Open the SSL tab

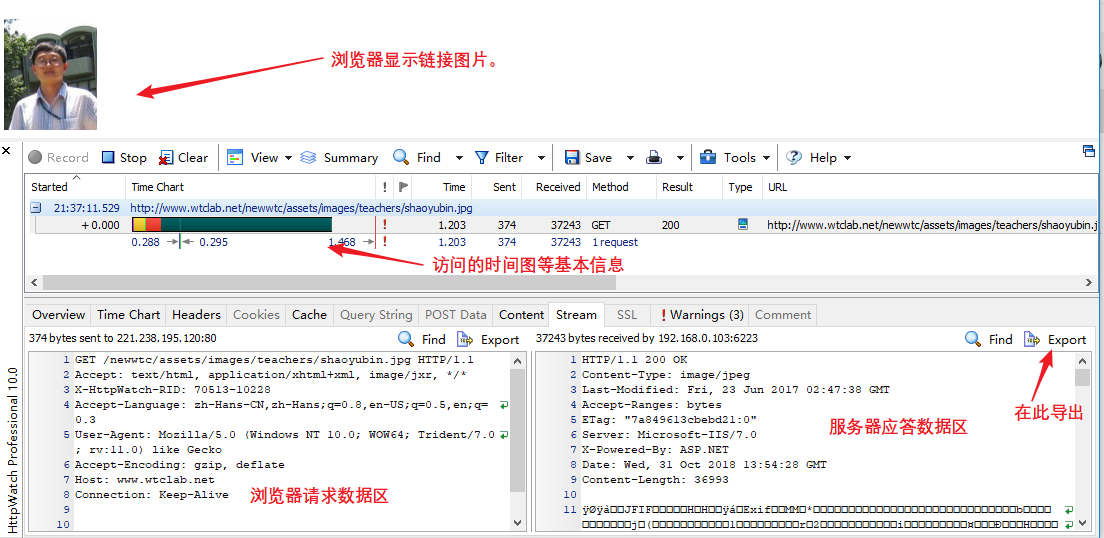[x=627, y=315]
